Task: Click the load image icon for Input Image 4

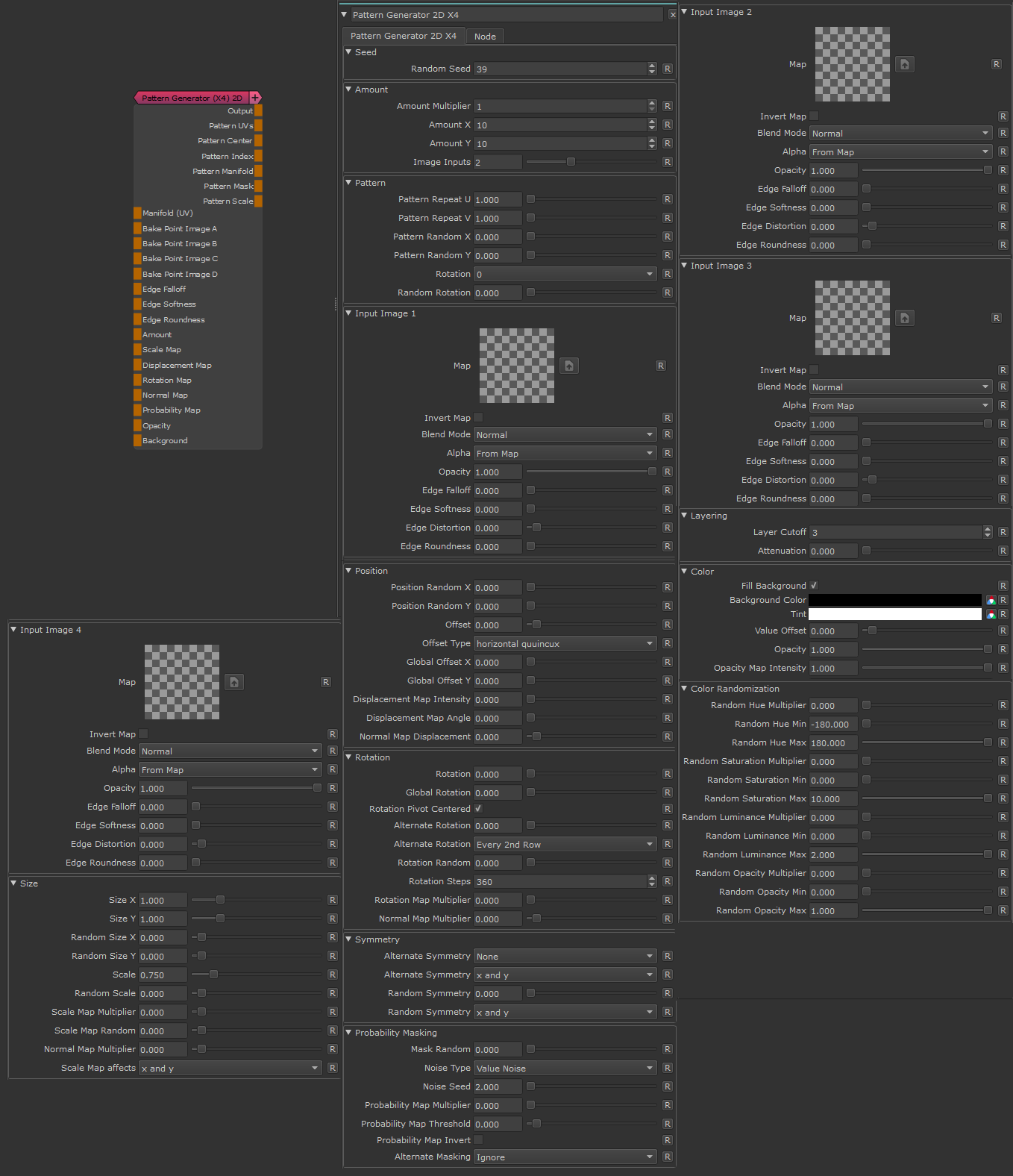Action: pos(234,682)
